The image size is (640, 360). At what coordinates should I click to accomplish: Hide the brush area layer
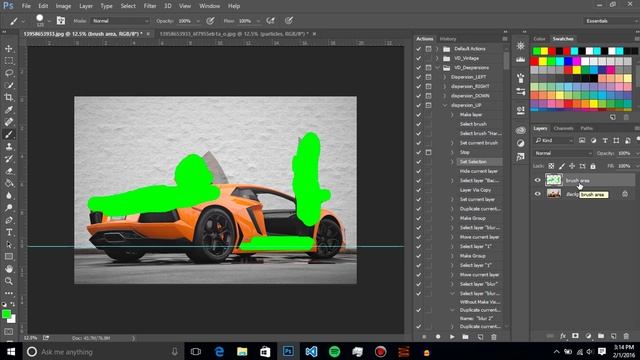[x=538, y=180]
